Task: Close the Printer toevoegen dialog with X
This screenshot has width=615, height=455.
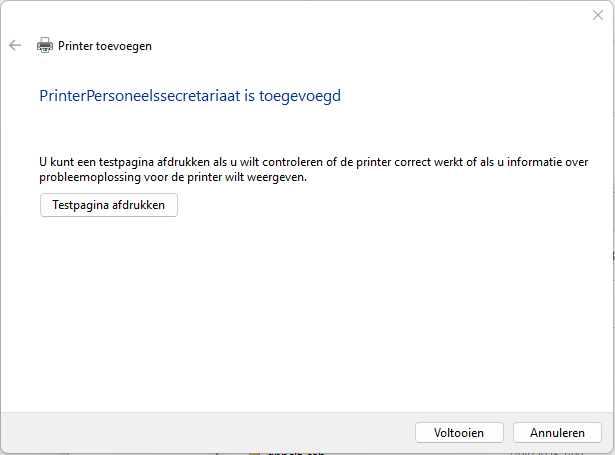Action: [597, 15]
